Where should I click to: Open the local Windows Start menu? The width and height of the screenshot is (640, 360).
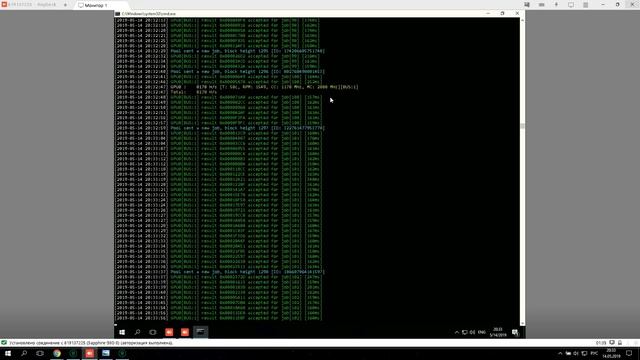pos(8,353)
